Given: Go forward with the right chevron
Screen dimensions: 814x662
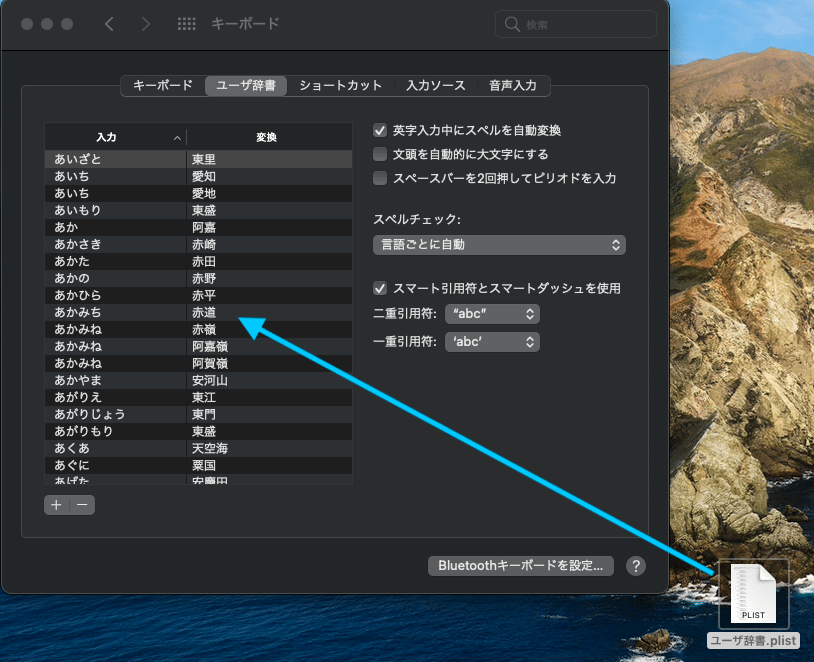Looking at the screenshot, I should pyautogui.click(x=146, y=24).
